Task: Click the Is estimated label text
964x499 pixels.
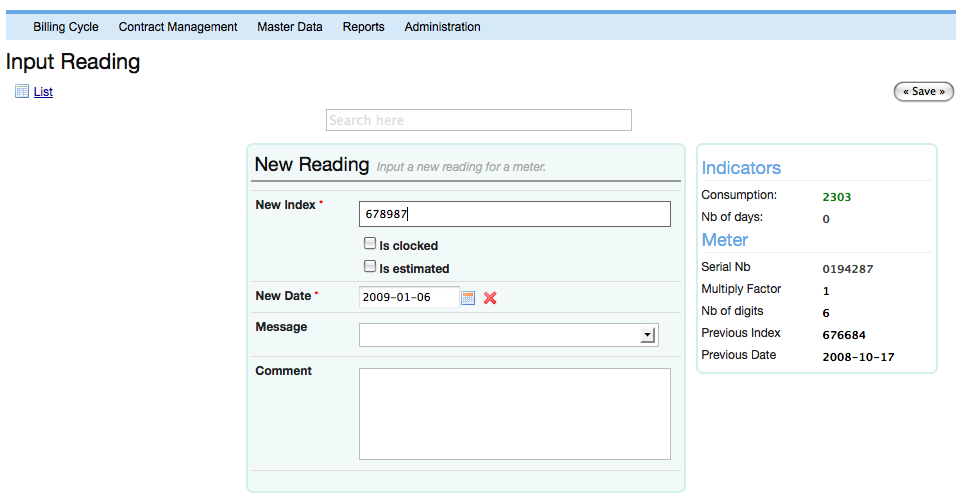Action: (x=414, y=269)
